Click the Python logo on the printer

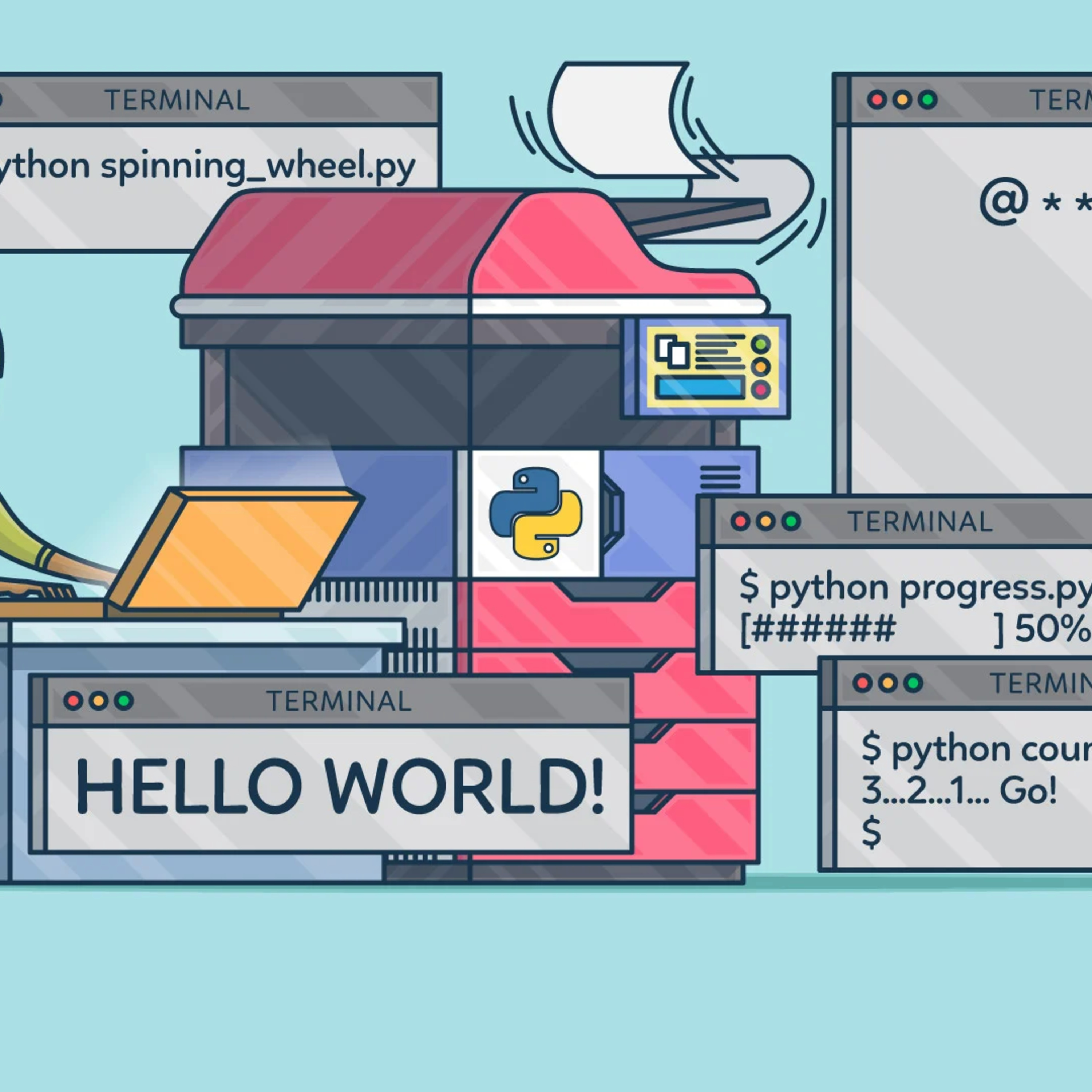[535, 513]
